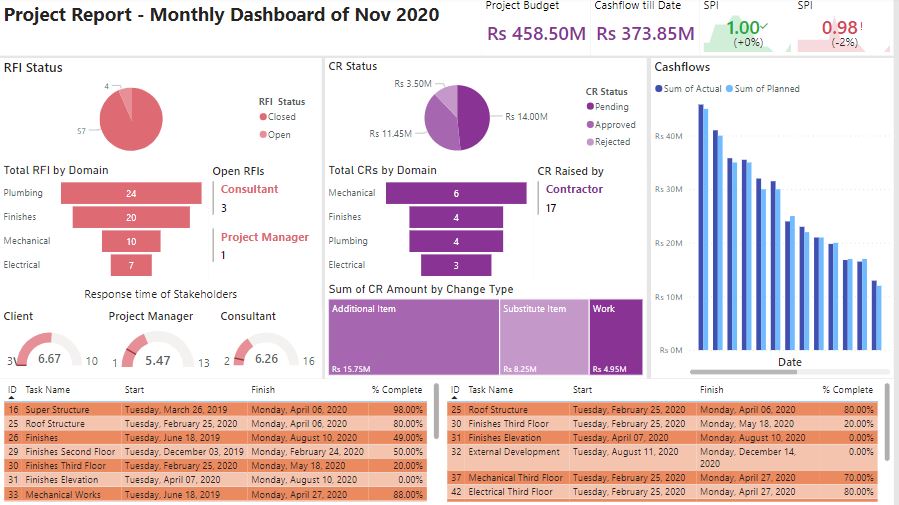Sort right table by Task Name header

493,390
